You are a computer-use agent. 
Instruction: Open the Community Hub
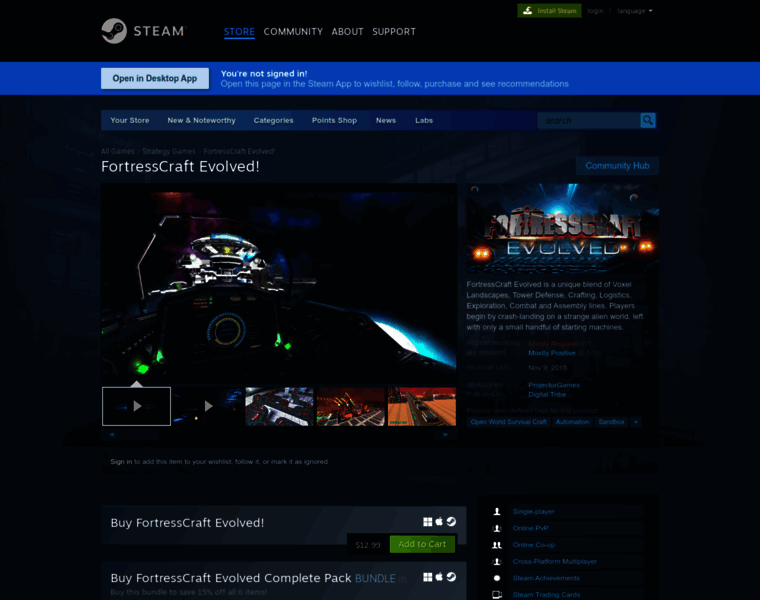click(617, 166)
